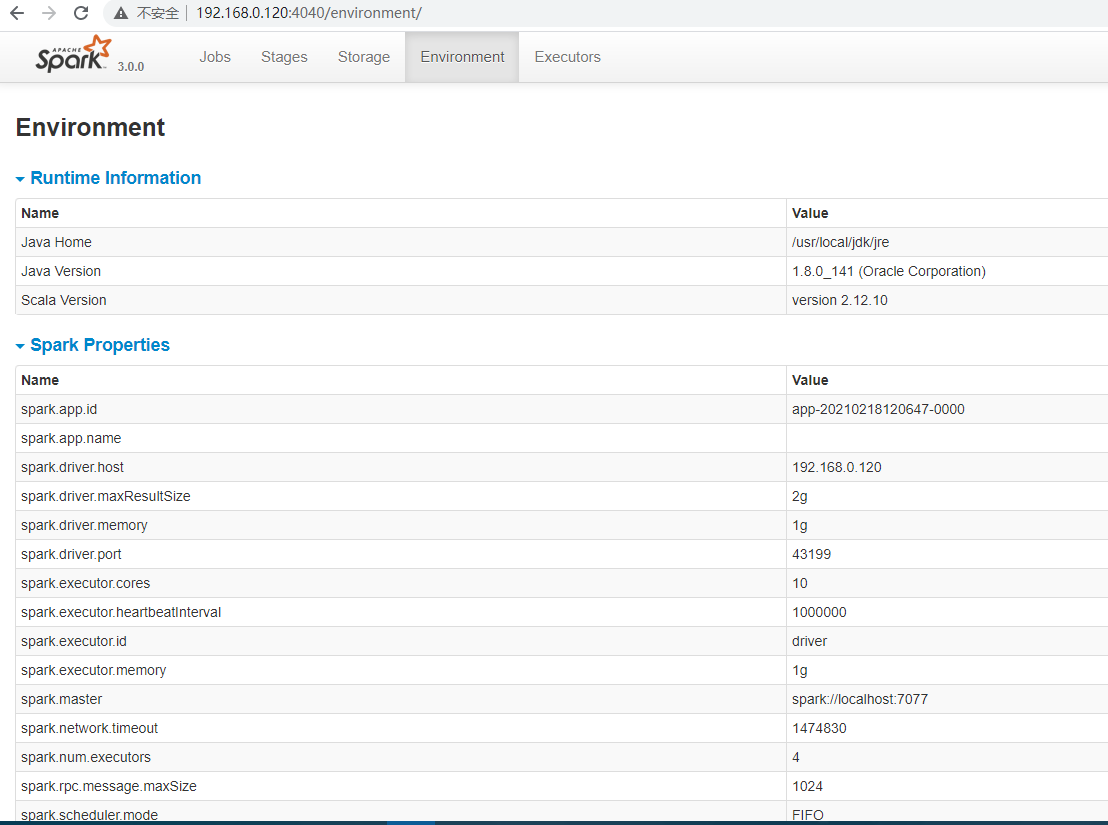Click the horizontal scrollbar at bottom

point(420,820)
